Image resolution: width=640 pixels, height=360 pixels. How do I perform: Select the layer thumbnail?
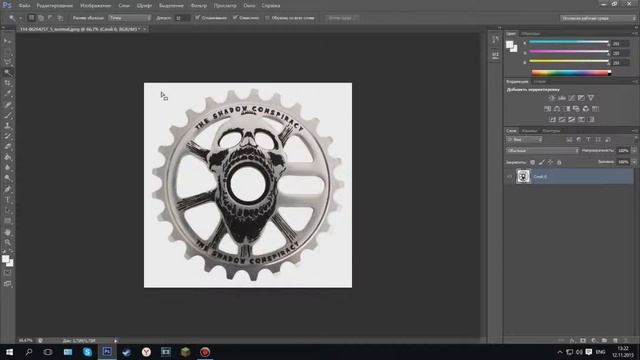pos(523,177)
